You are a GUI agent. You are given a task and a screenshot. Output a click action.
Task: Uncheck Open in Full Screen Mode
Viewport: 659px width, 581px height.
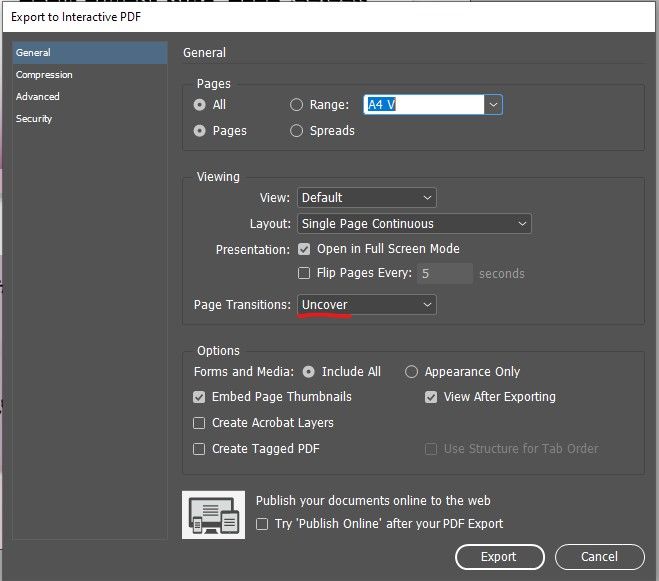pyautogui.click(x=304, y=249)
